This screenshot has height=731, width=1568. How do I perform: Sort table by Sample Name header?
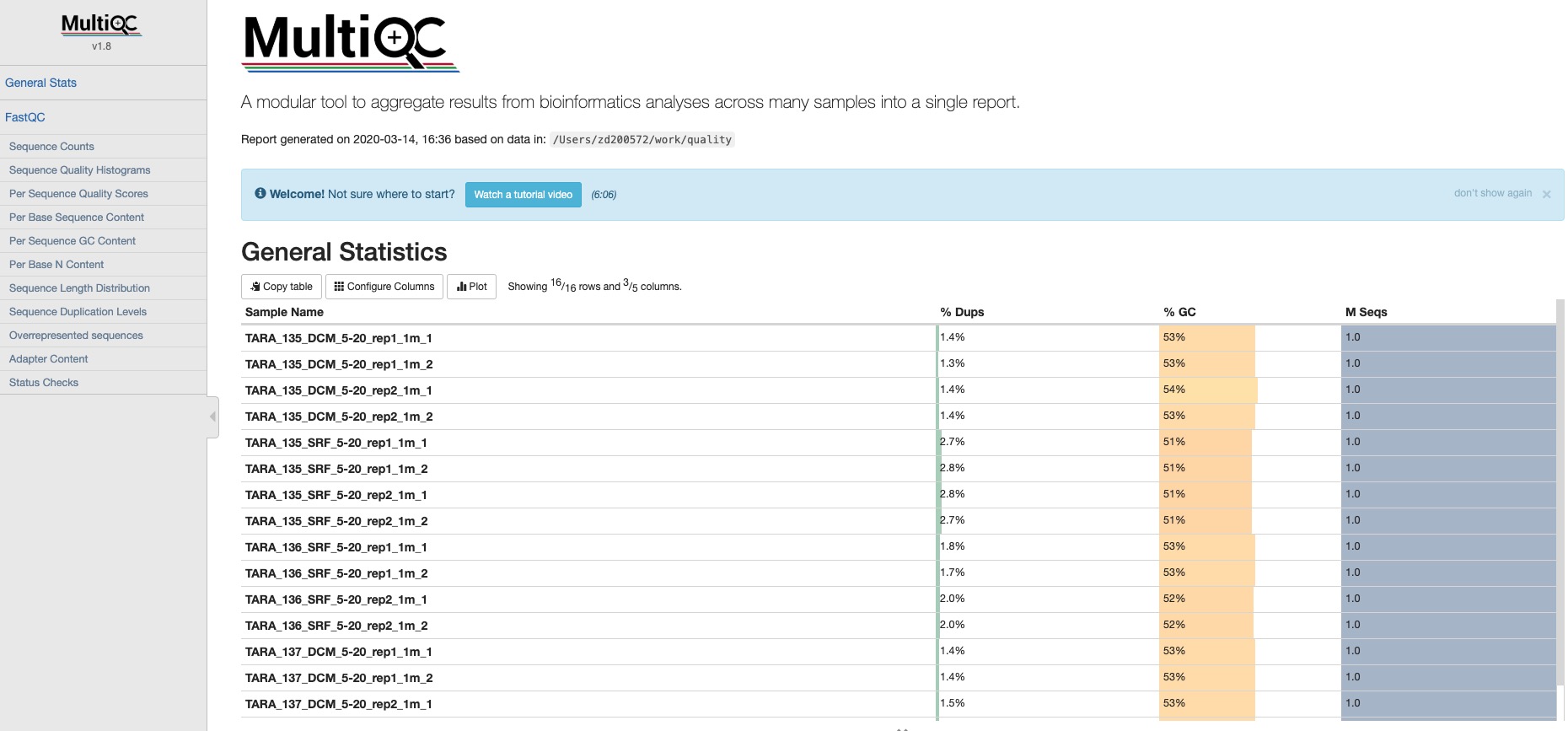[284, 312]
